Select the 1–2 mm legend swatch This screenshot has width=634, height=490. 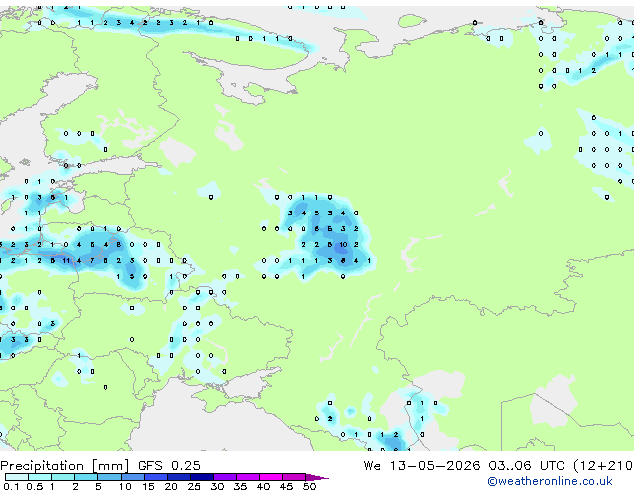63,477
